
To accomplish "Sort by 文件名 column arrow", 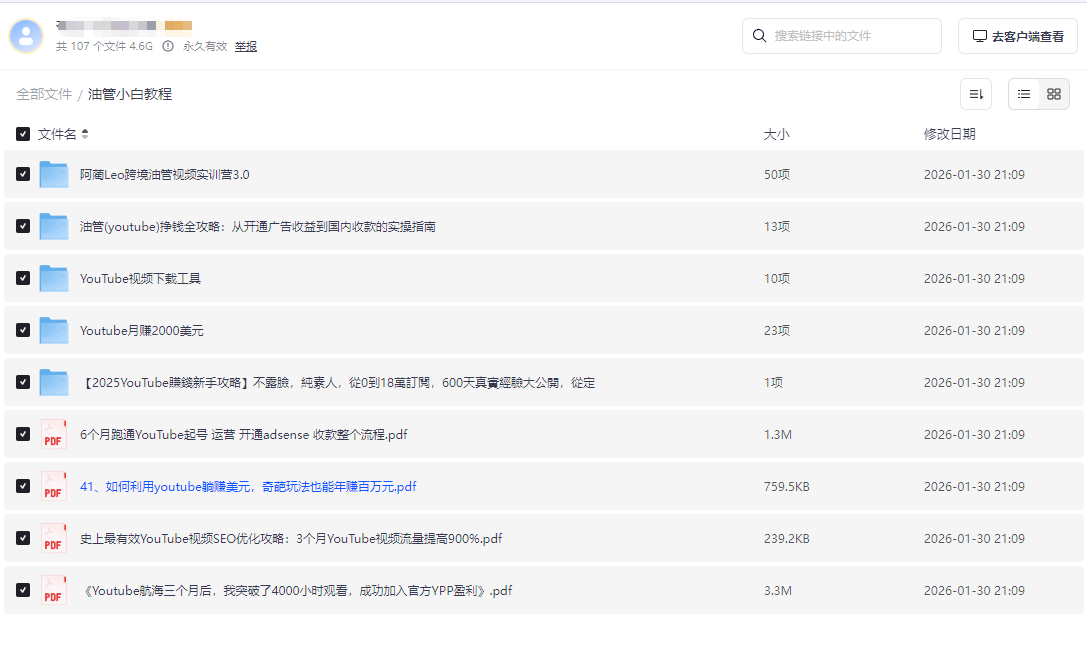I will click(x=85, y=134).
